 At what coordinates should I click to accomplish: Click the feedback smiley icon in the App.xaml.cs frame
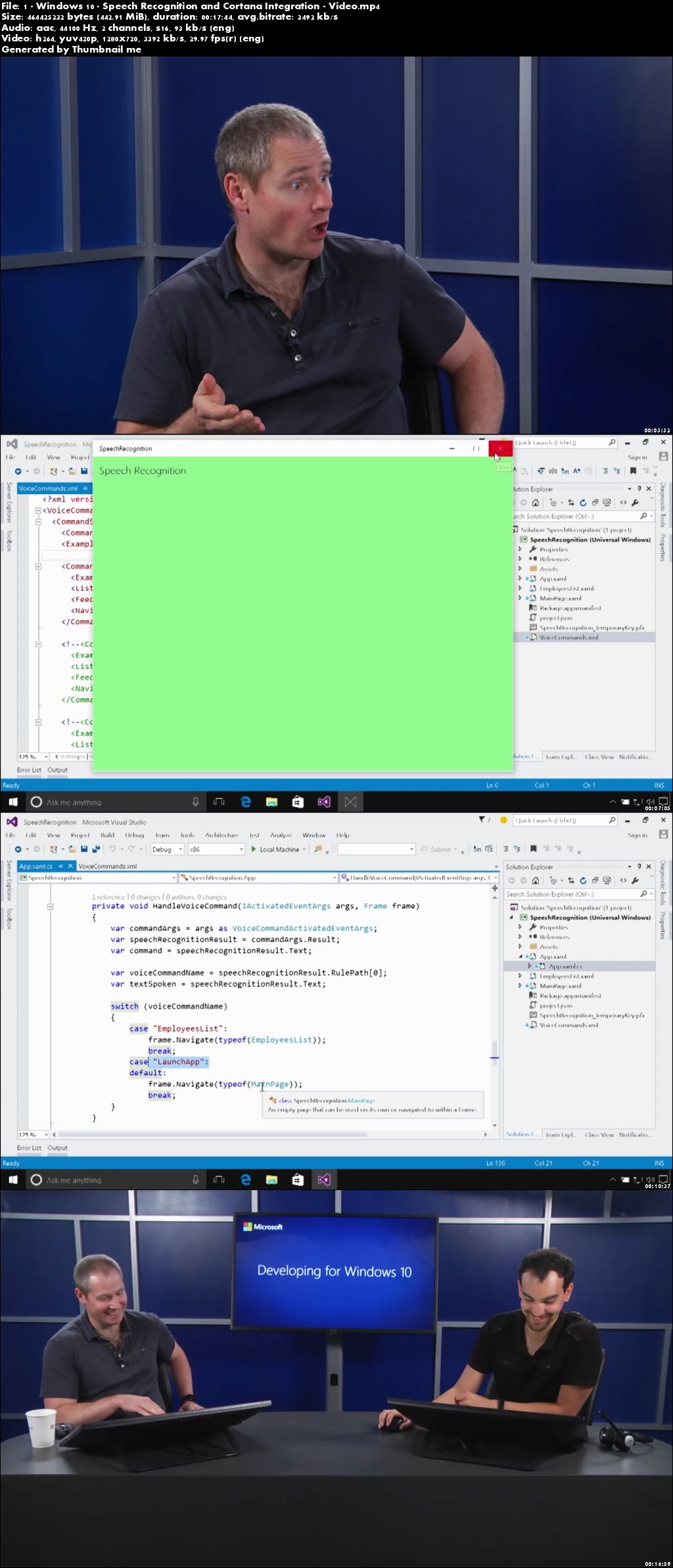(503, 820)
